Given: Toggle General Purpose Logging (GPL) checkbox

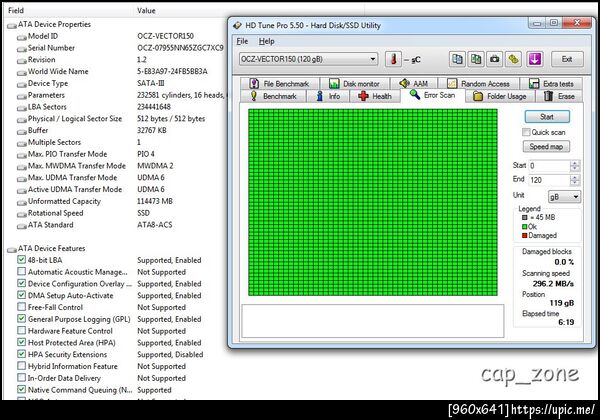Looking at the screenshot, I should (x=21, y=319).
